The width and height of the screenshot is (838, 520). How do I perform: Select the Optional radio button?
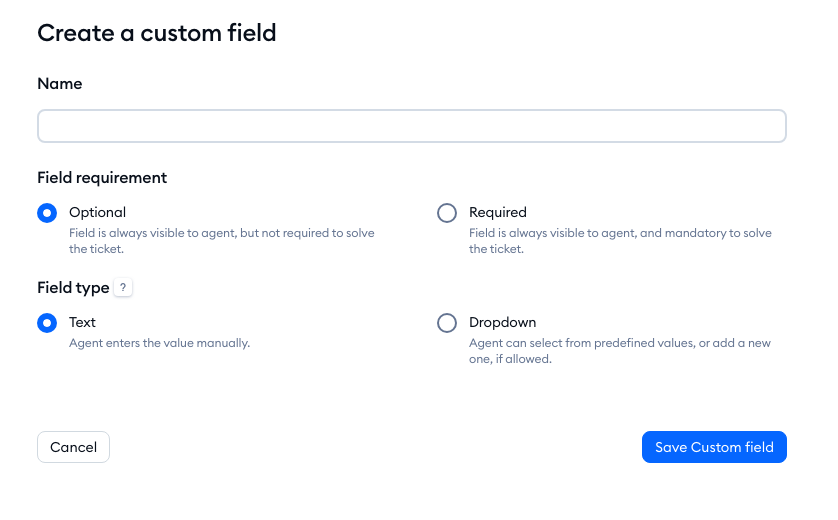coord(47,213)
